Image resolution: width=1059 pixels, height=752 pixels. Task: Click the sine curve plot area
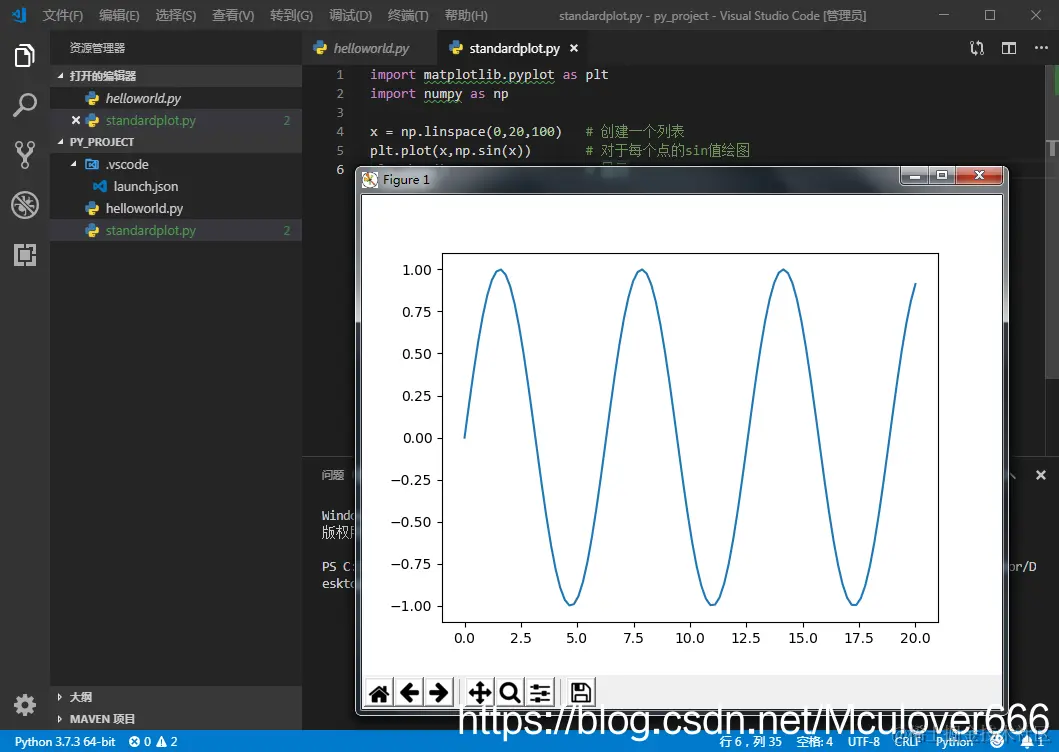(x=690, y=437)
